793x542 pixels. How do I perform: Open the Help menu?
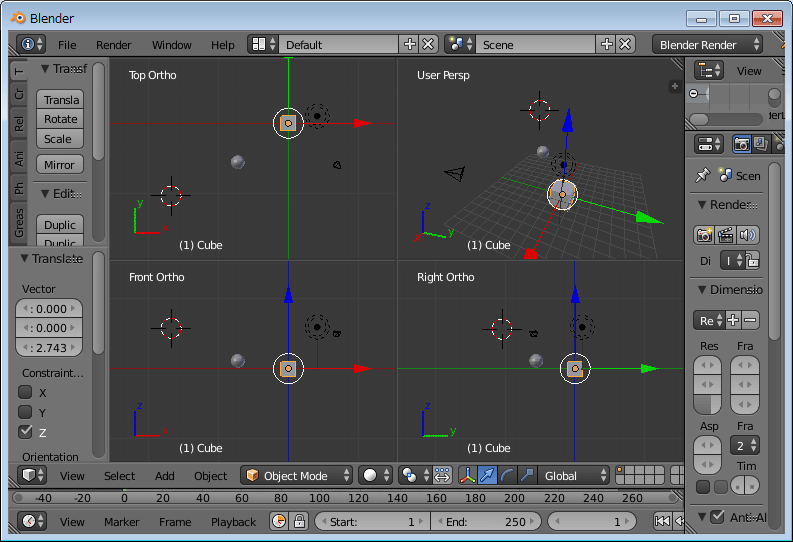223,45
